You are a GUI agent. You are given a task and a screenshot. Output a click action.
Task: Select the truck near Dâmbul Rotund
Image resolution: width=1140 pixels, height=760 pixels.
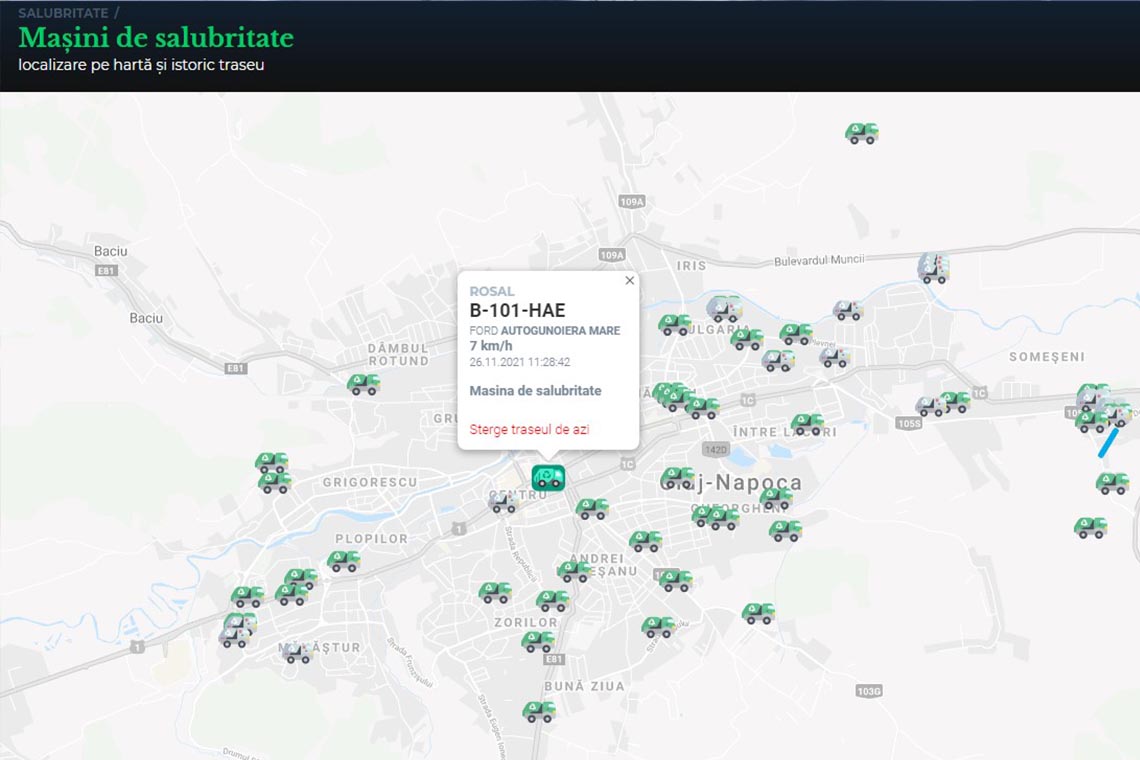pyautogui.click(x=364, y=384)
